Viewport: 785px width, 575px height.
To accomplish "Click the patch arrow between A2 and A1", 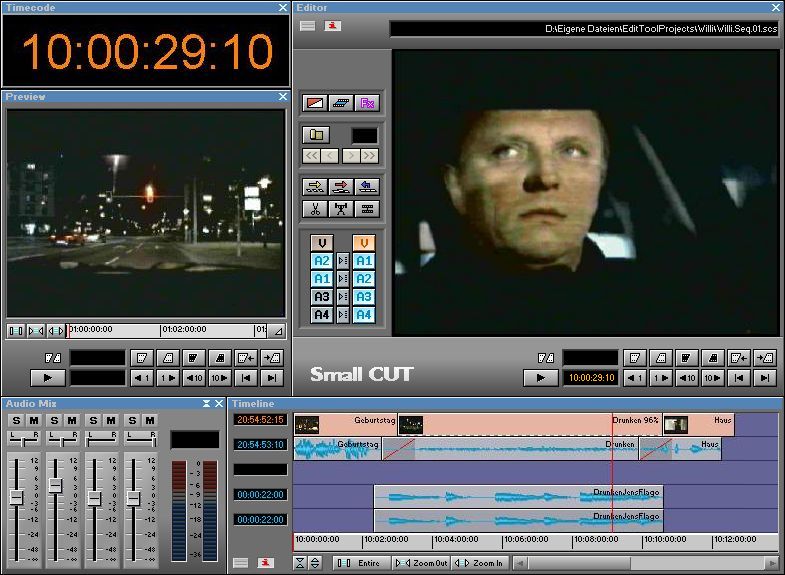I will coord(343,261).
